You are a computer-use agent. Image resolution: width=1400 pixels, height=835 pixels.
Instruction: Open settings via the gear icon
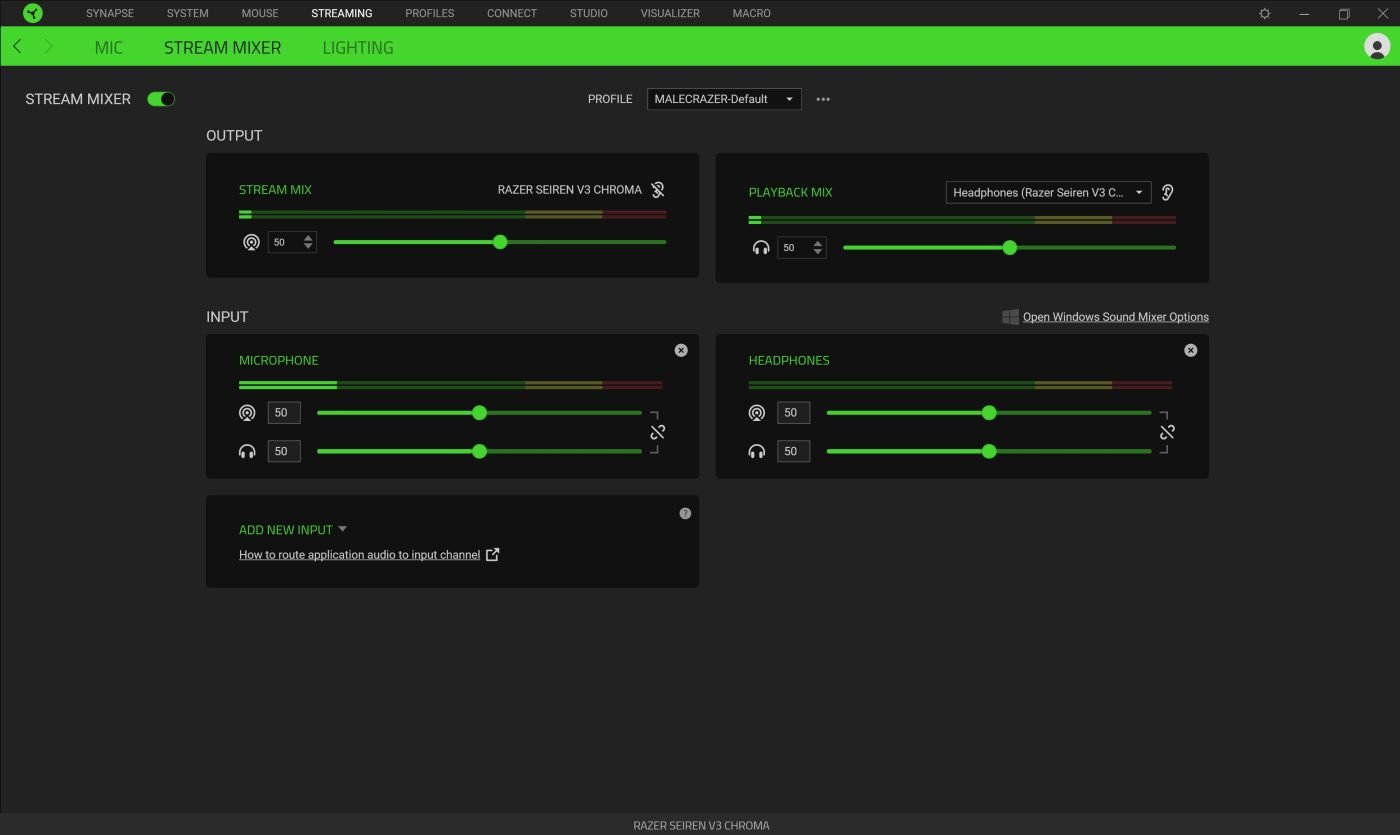point(1265,14)
